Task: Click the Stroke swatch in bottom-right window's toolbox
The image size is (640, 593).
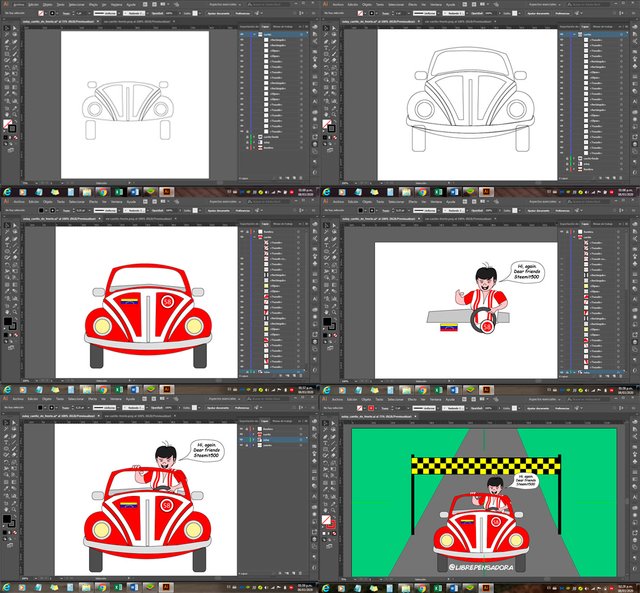Action: 331,524
